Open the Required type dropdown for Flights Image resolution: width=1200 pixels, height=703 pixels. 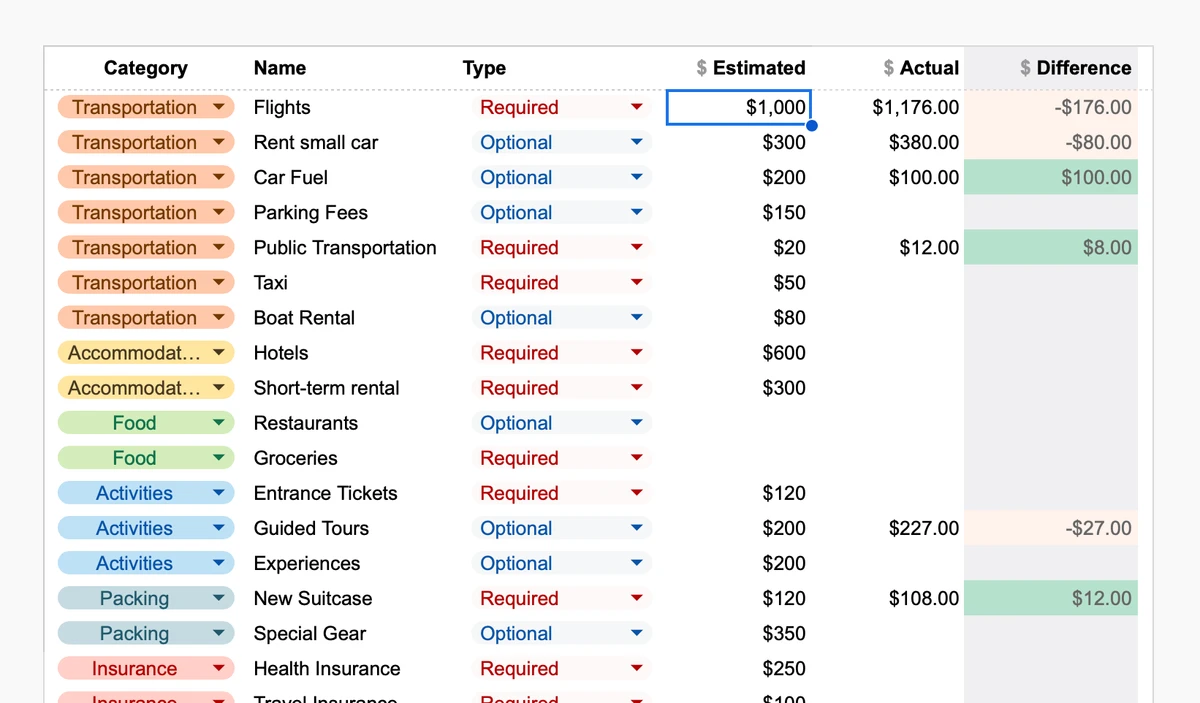point(634,107)
